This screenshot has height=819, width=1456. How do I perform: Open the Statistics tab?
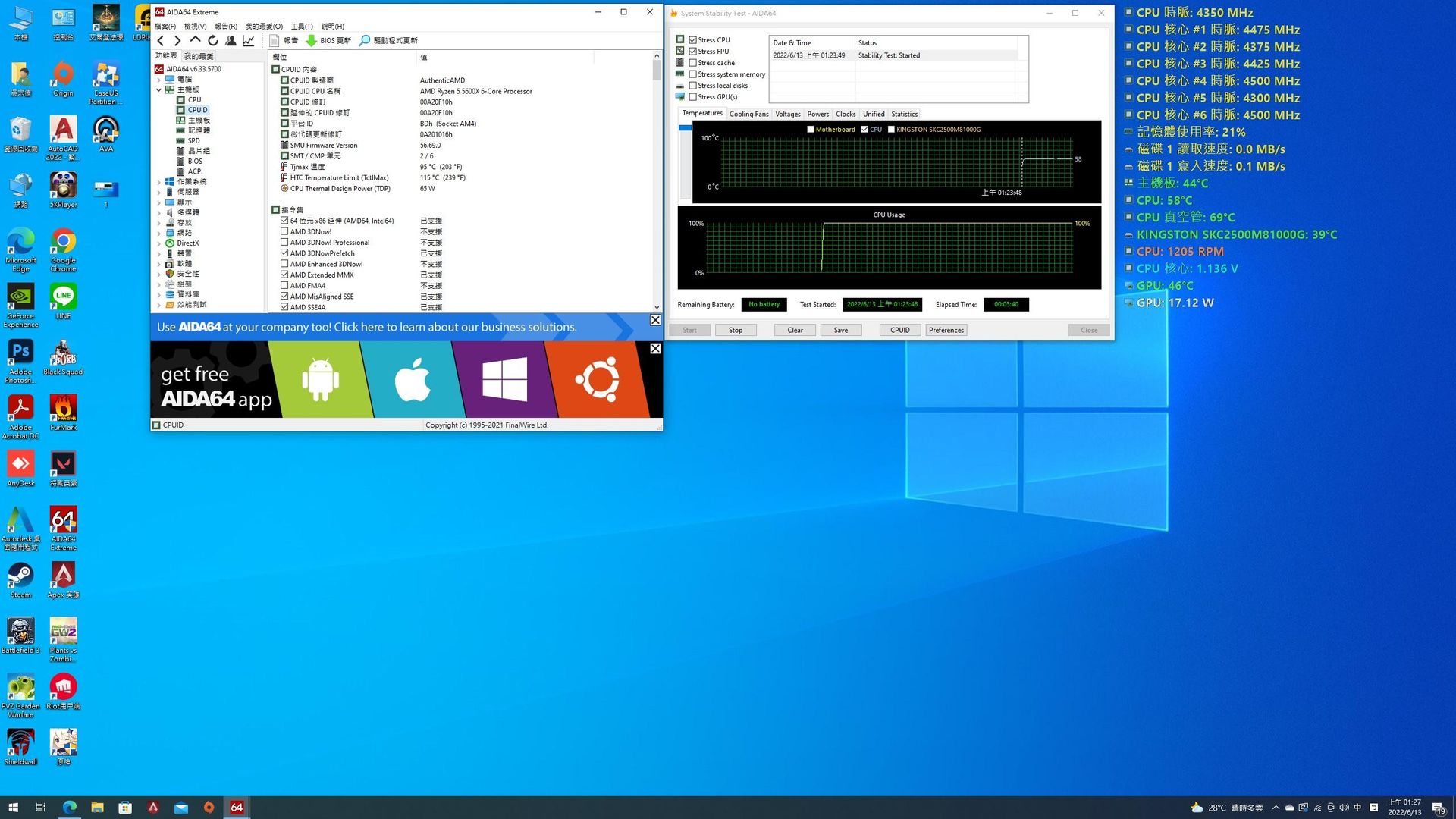904,114
